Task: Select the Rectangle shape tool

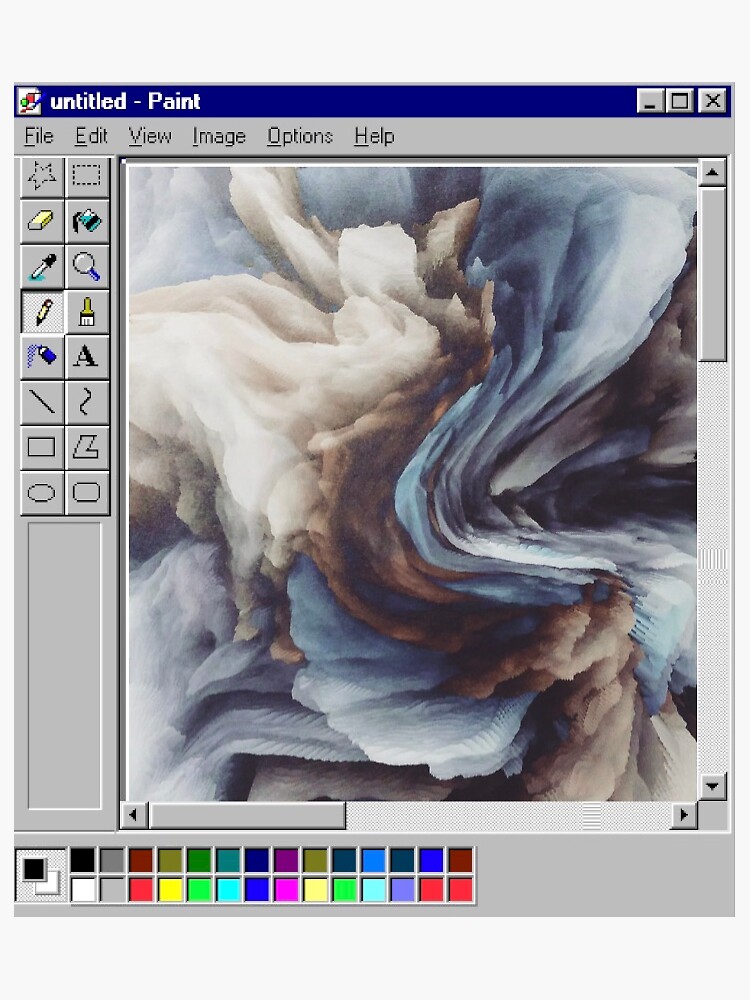Action: click(42, 448)
